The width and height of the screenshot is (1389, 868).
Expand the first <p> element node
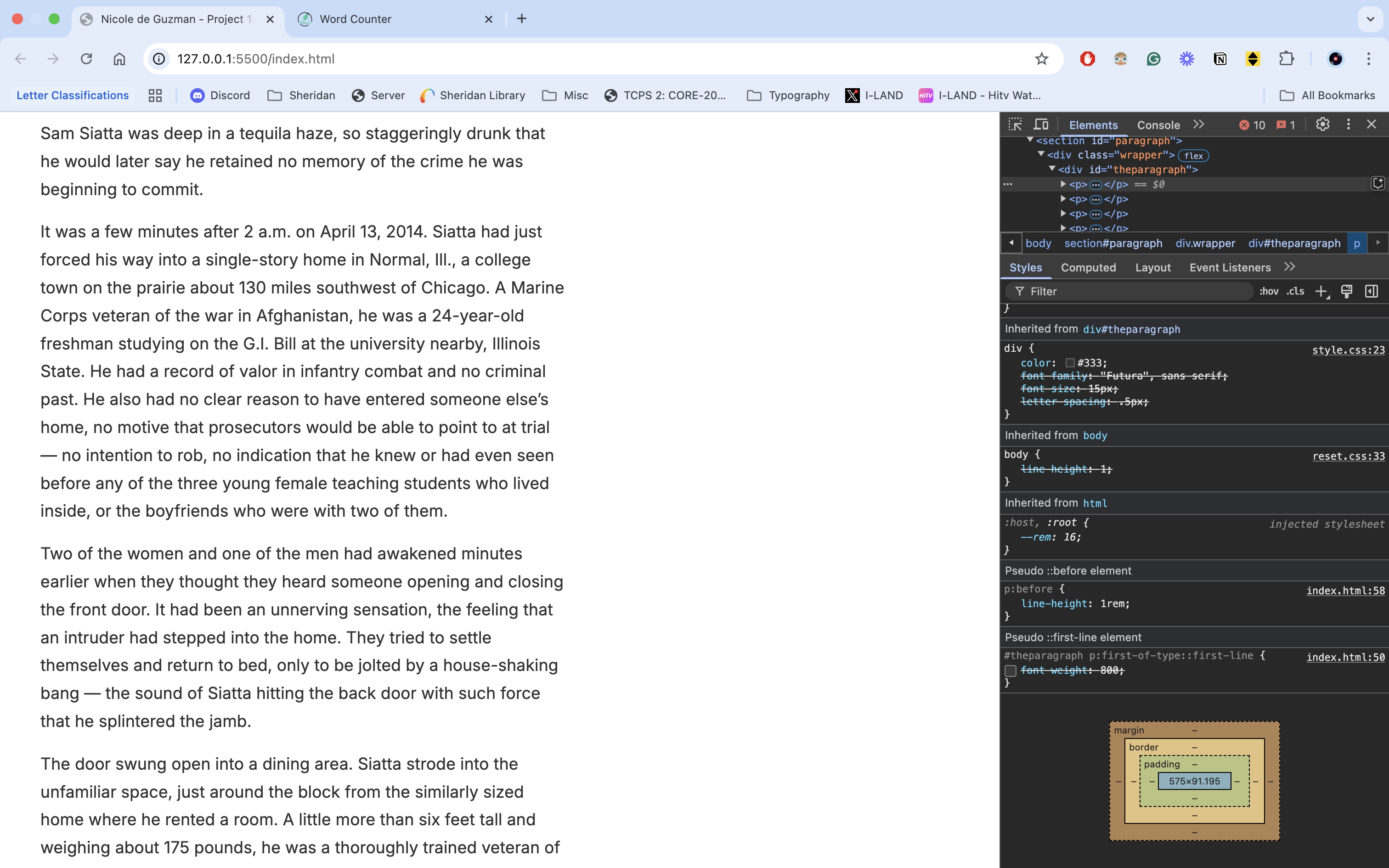(1063, 184)
